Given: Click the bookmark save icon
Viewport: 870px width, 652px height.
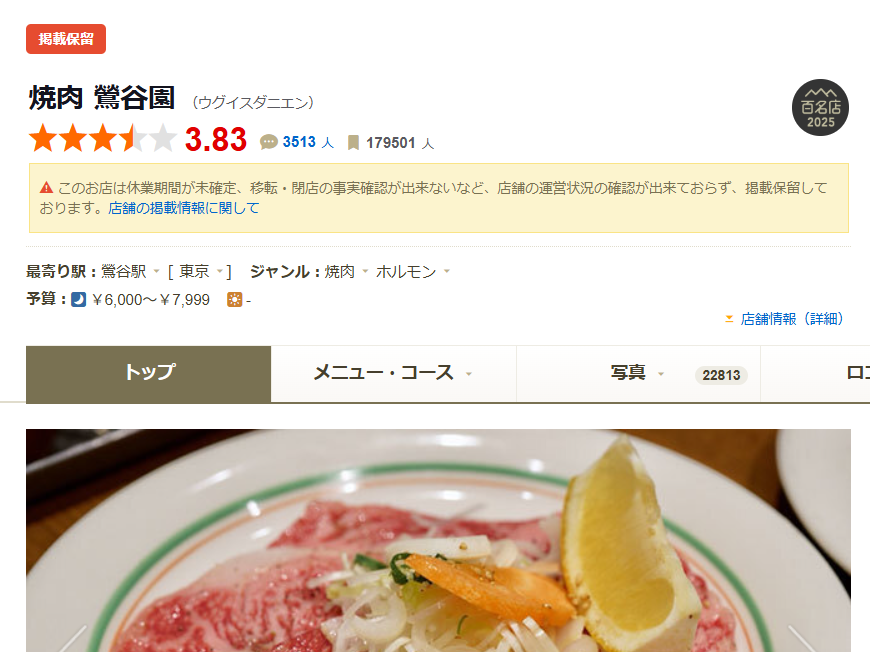Looking at the screenshot, I should (353, 143).
